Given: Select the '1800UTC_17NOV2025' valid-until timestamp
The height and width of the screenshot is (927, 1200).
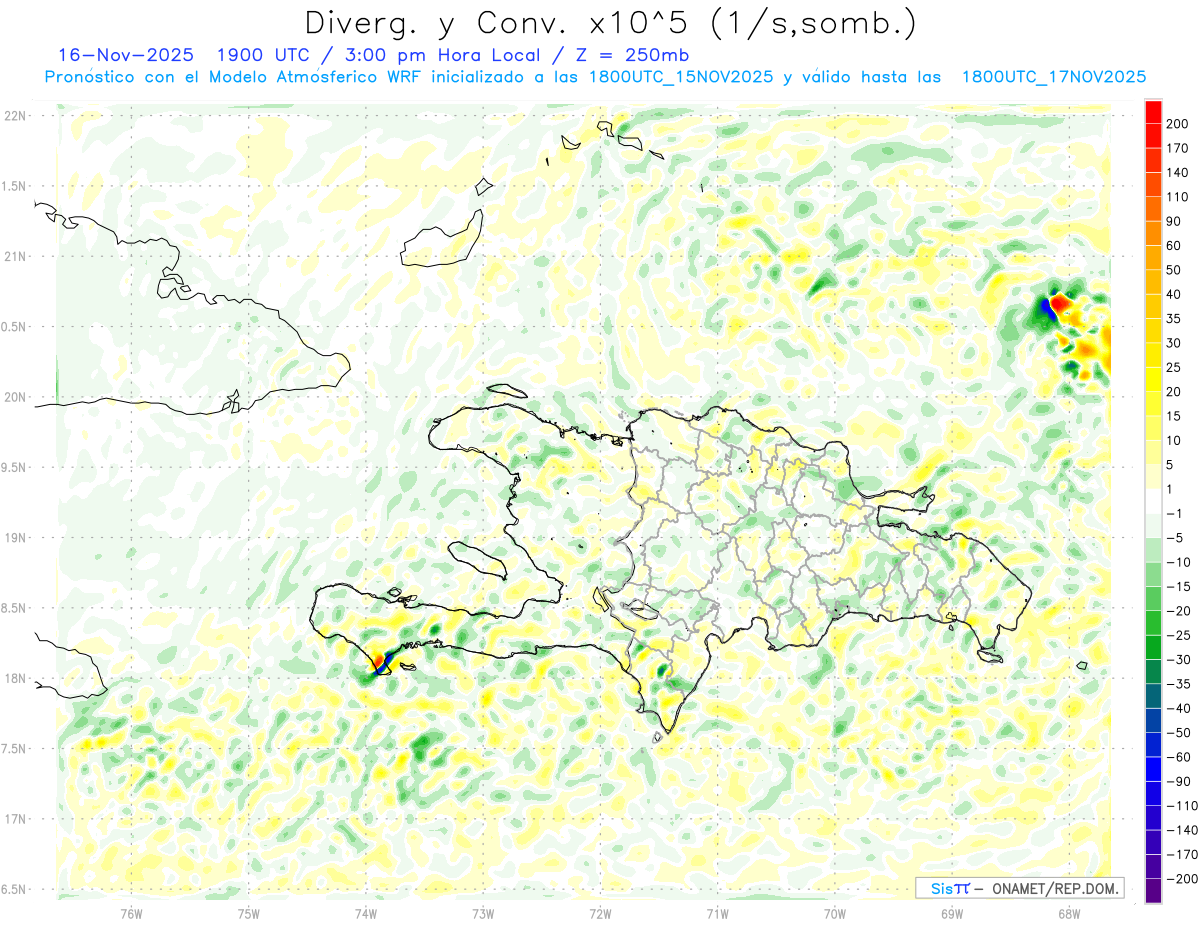Looking at the screenshot, I should pos(1054,77).
